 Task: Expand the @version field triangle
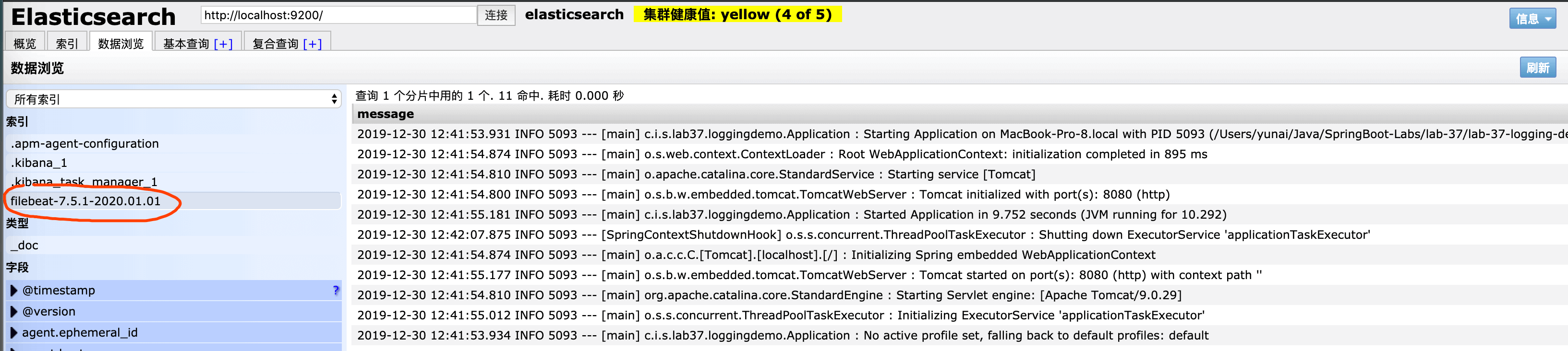(x=14, y=312)
